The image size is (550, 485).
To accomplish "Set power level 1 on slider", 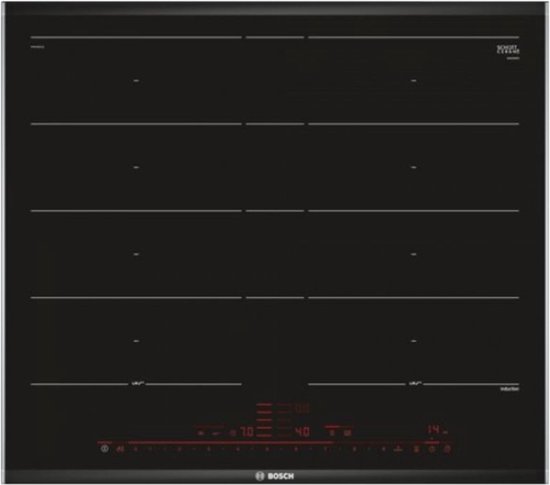I will [x=150, y=449].
